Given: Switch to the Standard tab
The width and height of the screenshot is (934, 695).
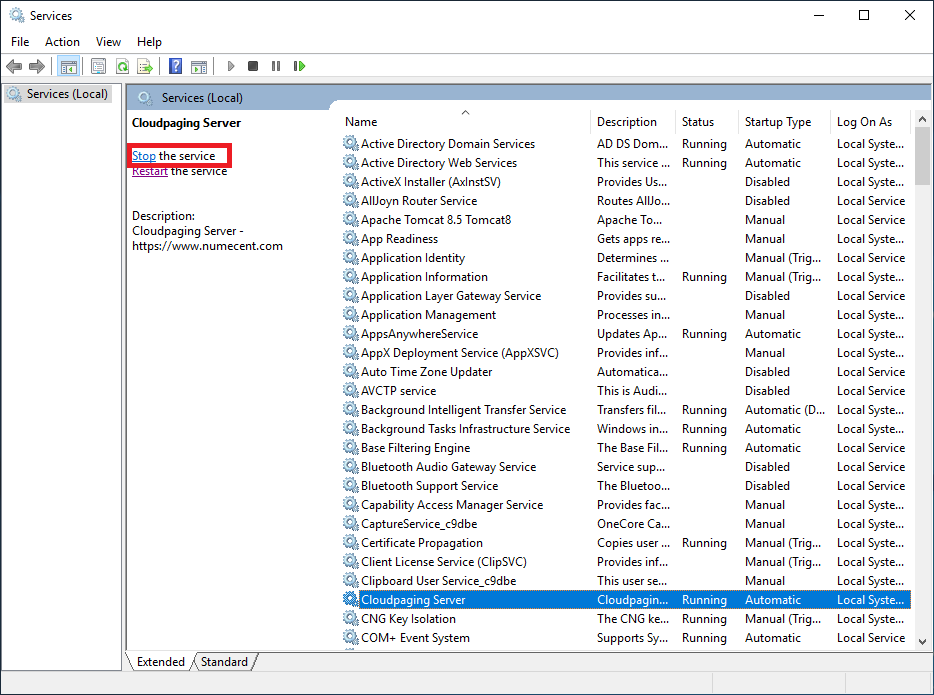Looking at the screenshot, I should tap(224, 662).
